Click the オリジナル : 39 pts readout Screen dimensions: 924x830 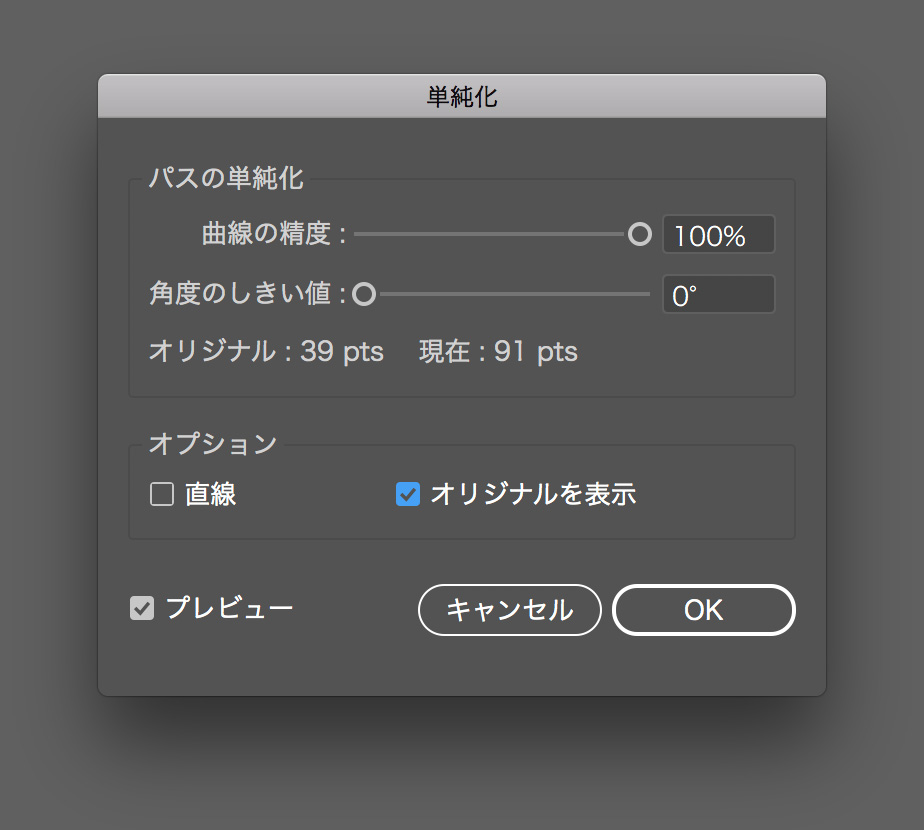(266, 351)
